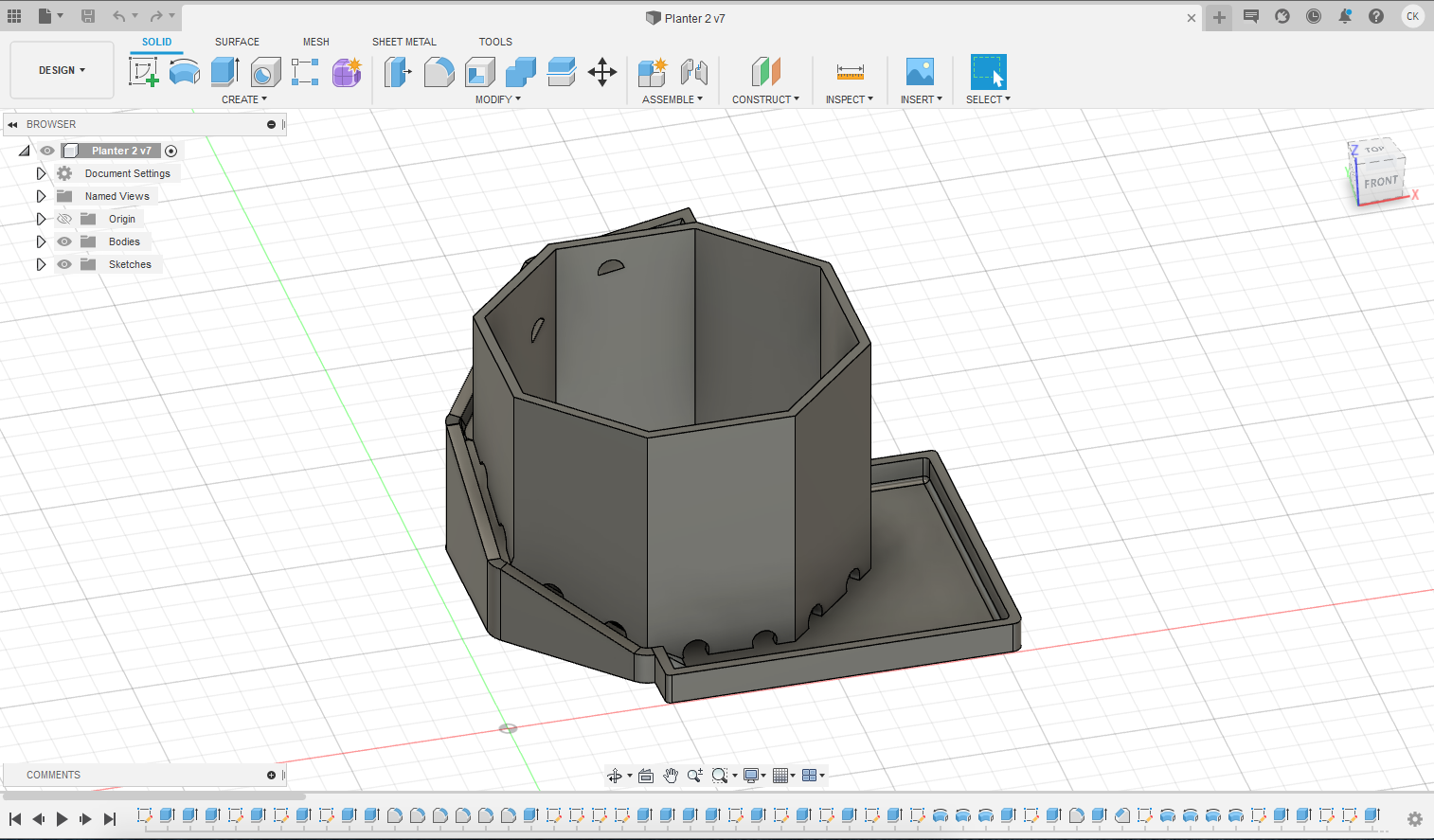Select the Extrude tool in toolbar
The image size is (1434, 840).
pyautogui.click(x=224, y=72)
